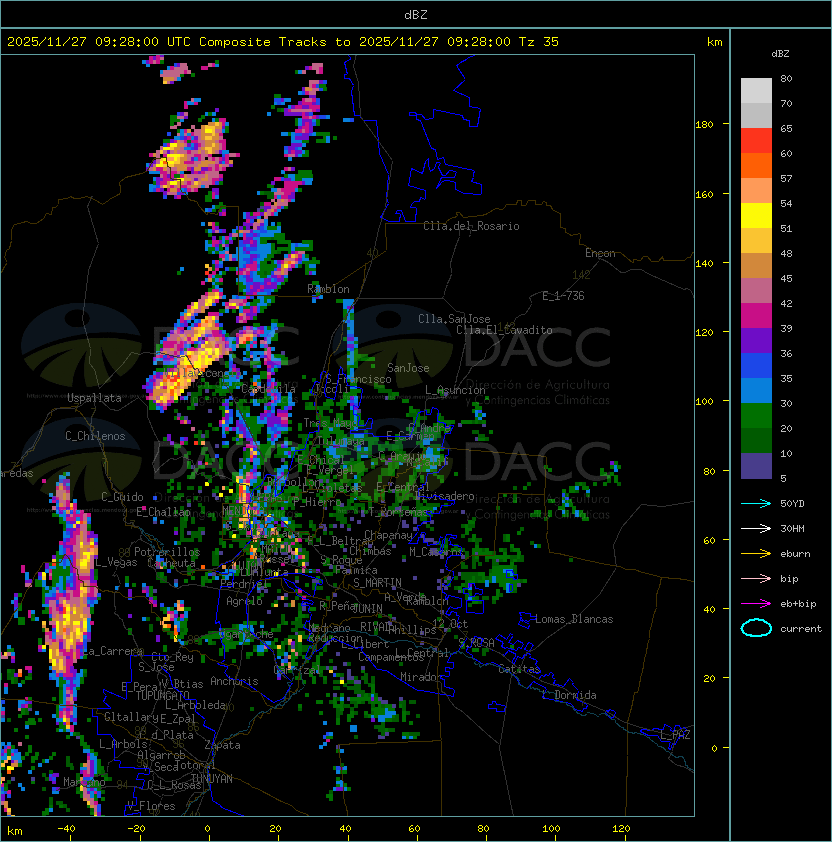
Task: Click the 'L_Asuncion' place label
Action: [x=455, y=390]
